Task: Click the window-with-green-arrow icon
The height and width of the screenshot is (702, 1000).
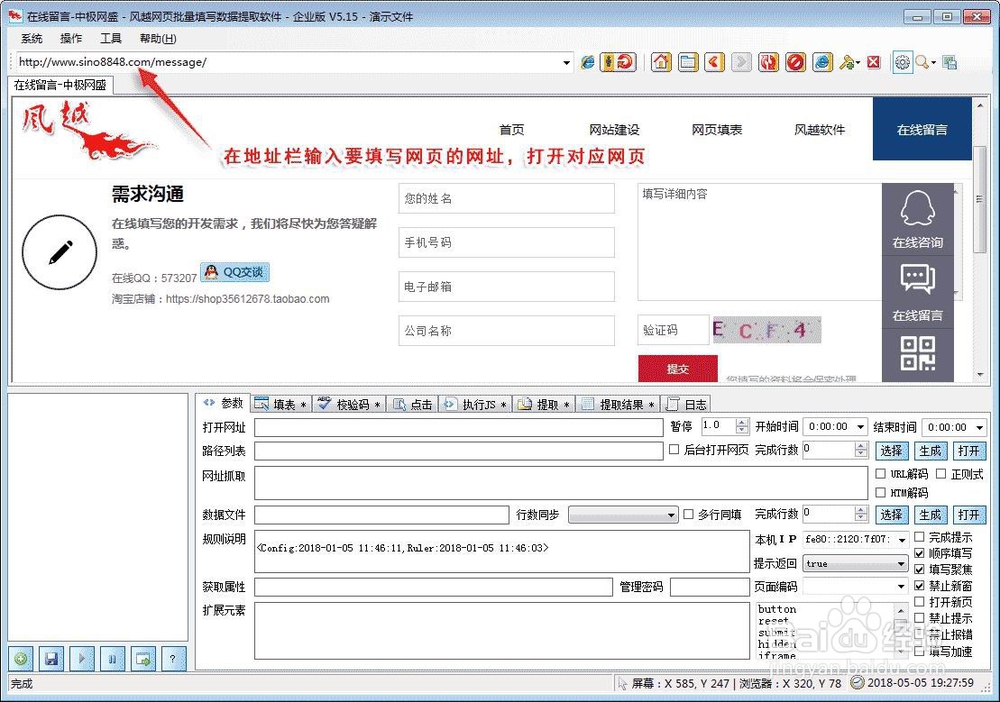Action: (x=143, y=659)
